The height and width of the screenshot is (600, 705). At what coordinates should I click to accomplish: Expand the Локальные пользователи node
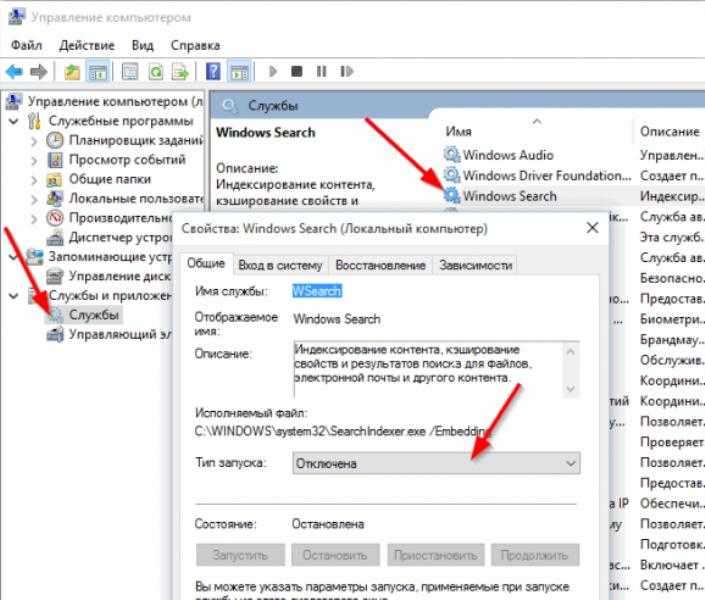click(34, 199)
